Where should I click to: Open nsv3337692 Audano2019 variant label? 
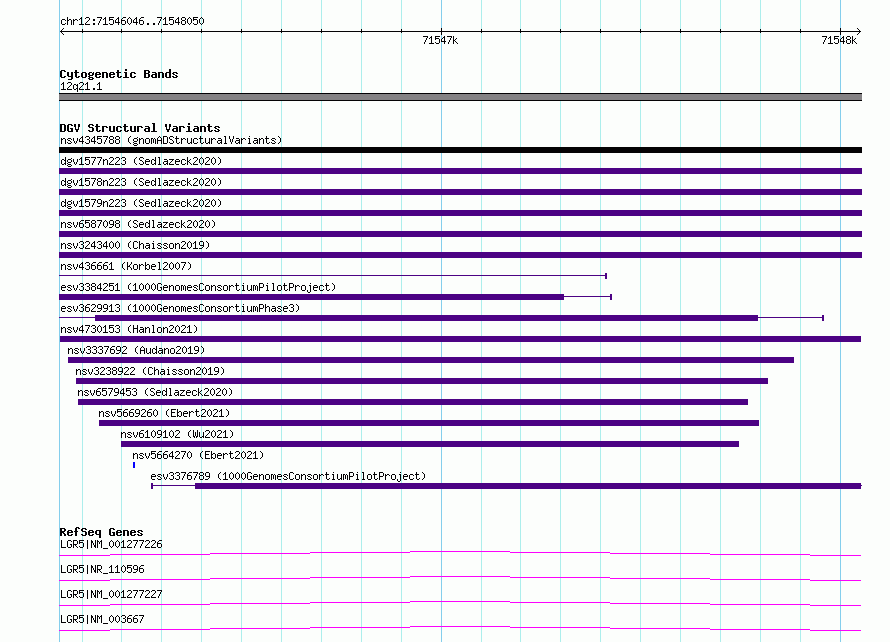pyautogui.click(x=136, y=350)
